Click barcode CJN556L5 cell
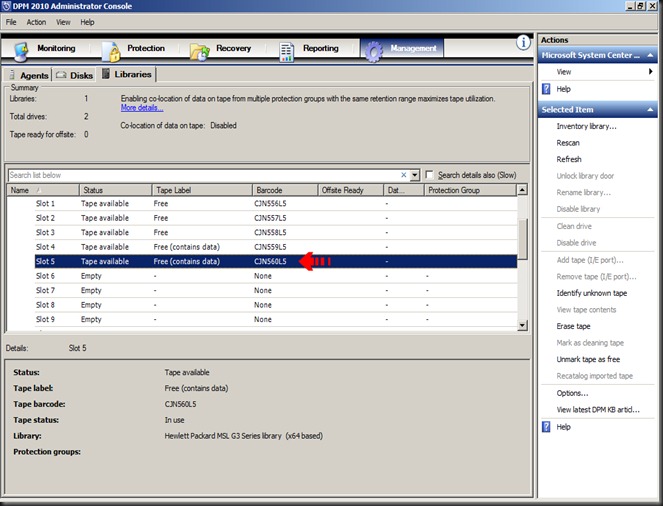Screen dimensions: 663x506 pyautogui.click(x=270, y=204)
